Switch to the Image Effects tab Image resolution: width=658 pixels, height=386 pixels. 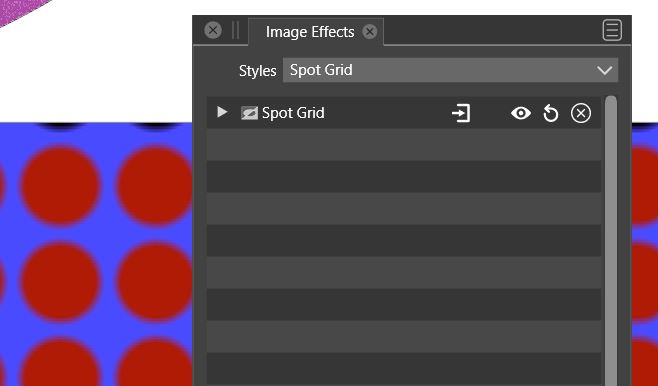(x=310, y=32)
